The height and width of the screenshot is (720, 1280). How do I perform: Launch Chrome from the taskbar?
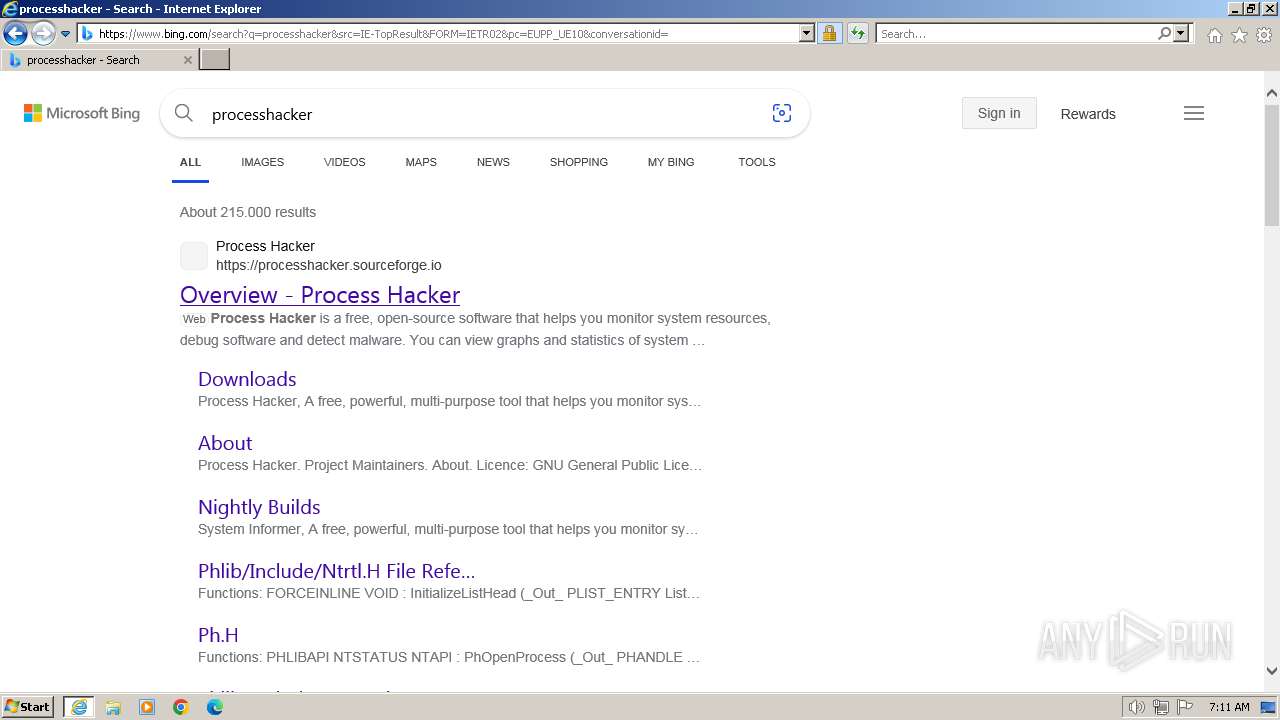coord(181,707)
